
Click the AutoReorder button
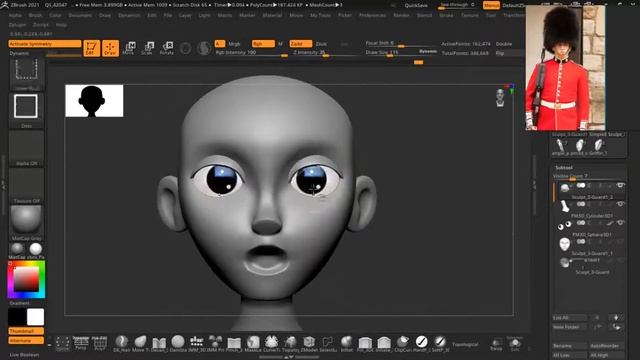pos(607,346)
